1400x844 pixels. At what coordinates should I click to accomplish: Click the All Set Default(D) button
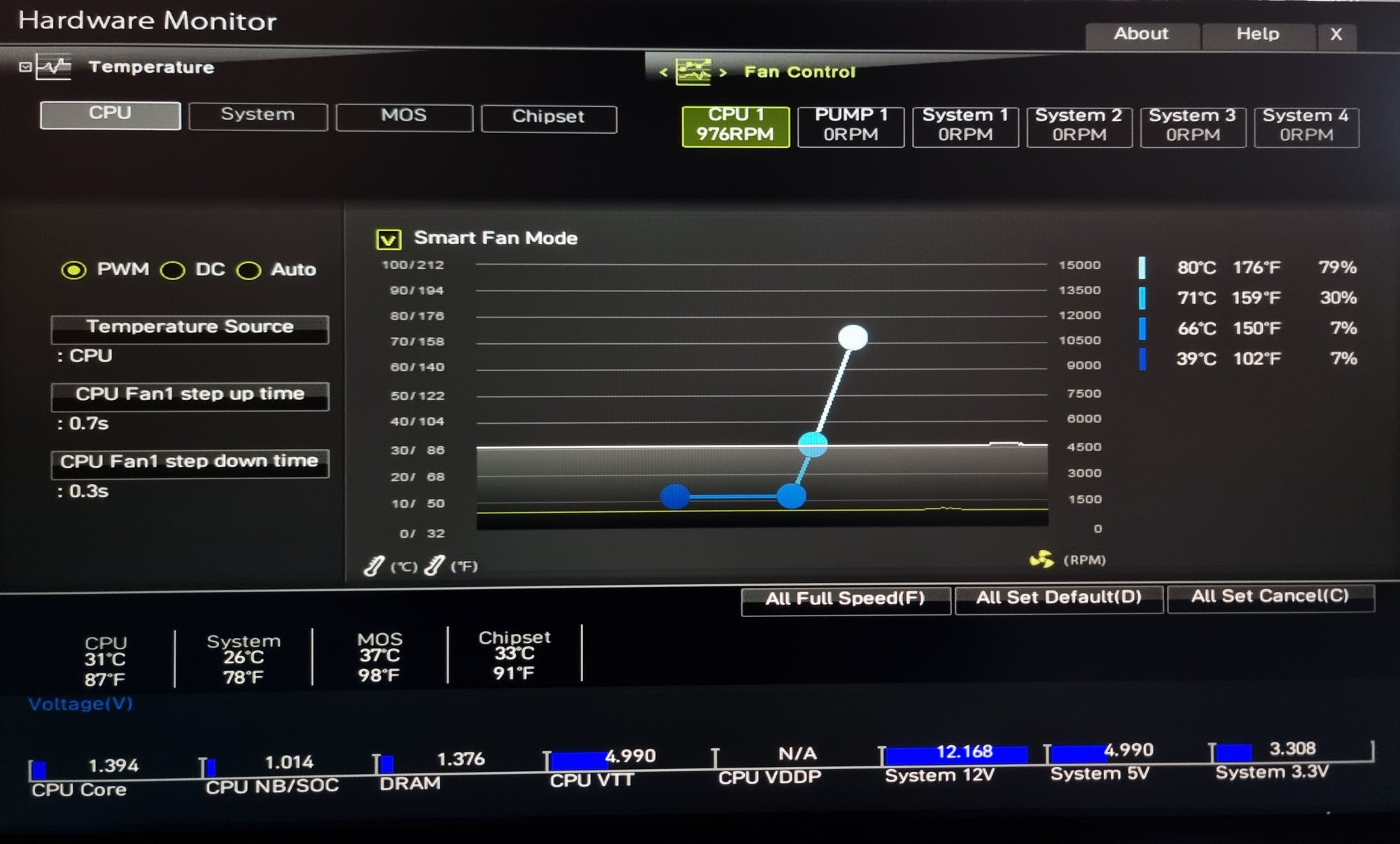pyautogui.click(x=1059, y=599)
